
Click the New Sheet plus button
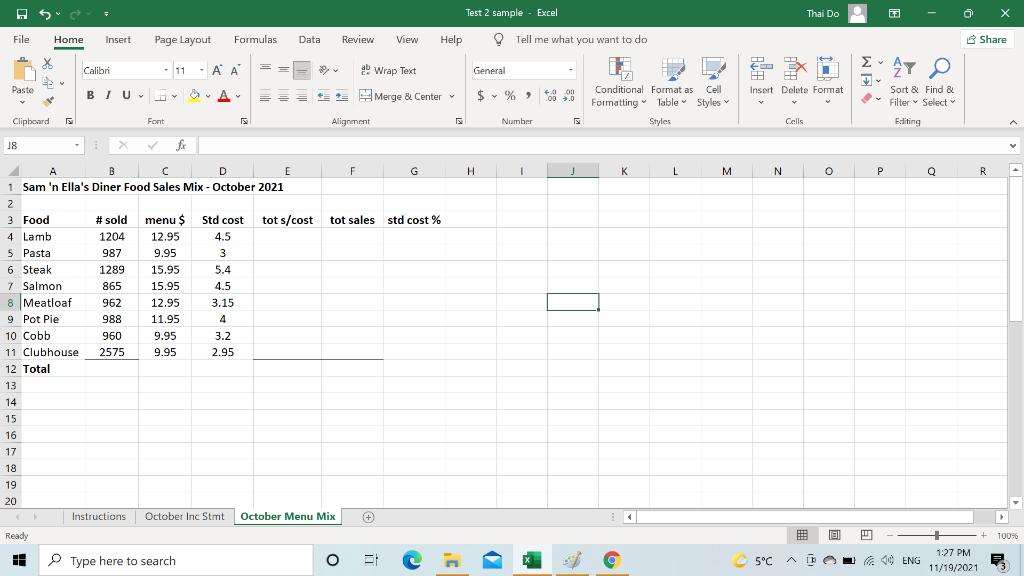pos(367,517)
